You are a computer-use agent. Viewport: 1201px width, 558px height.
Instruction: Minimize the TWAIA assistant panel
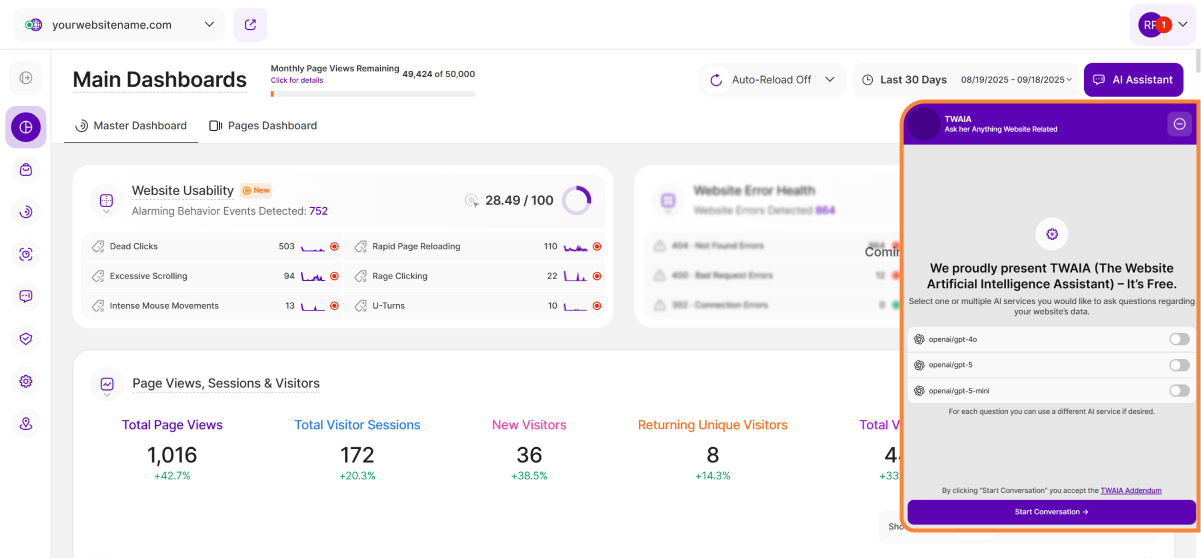pyautogui.click(x=1179, y=124)
